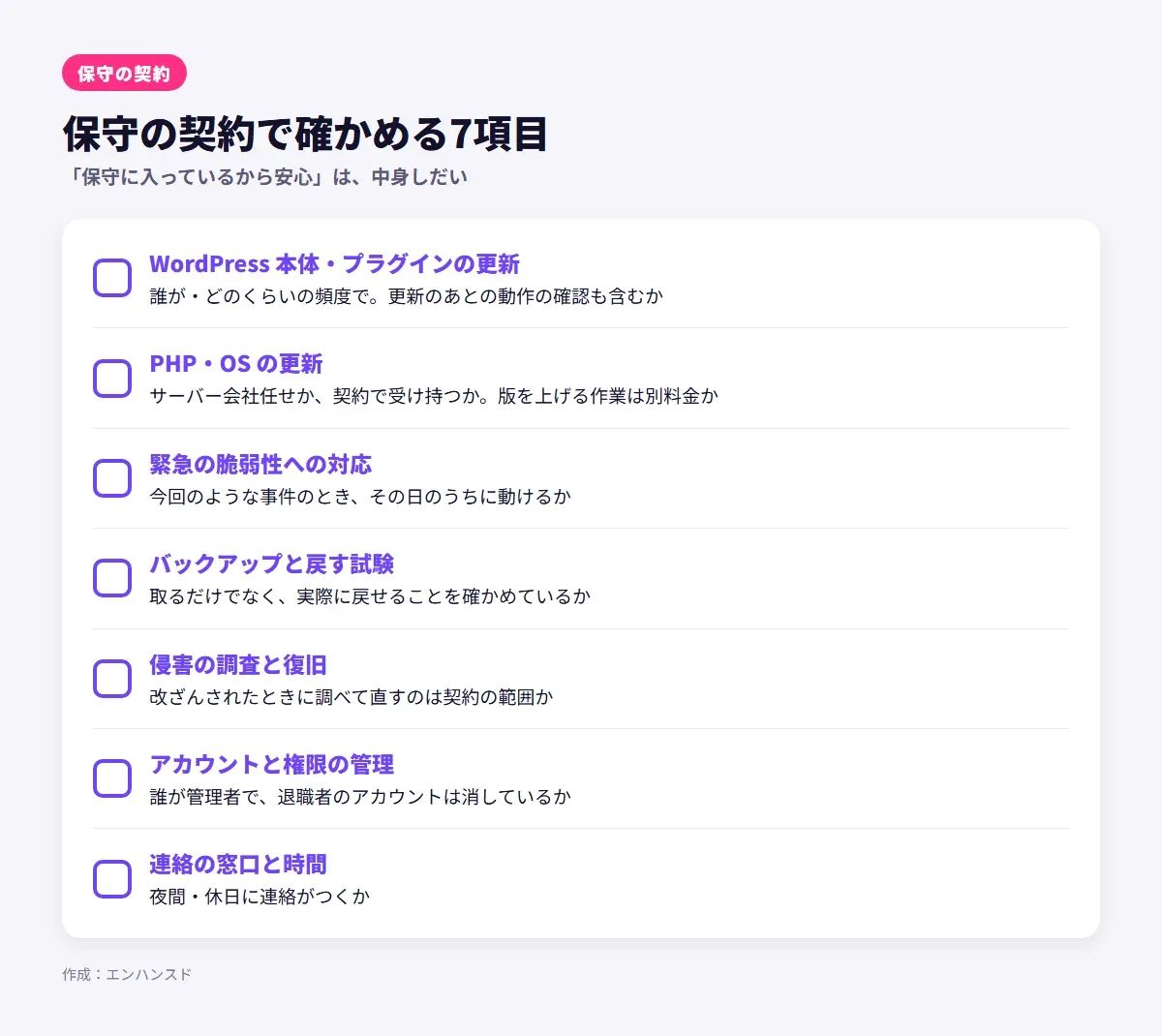Screen dimensions: 1162x1036
Task: Check the box for 連絡の窓口と時間
Action: tap(112, 879)
